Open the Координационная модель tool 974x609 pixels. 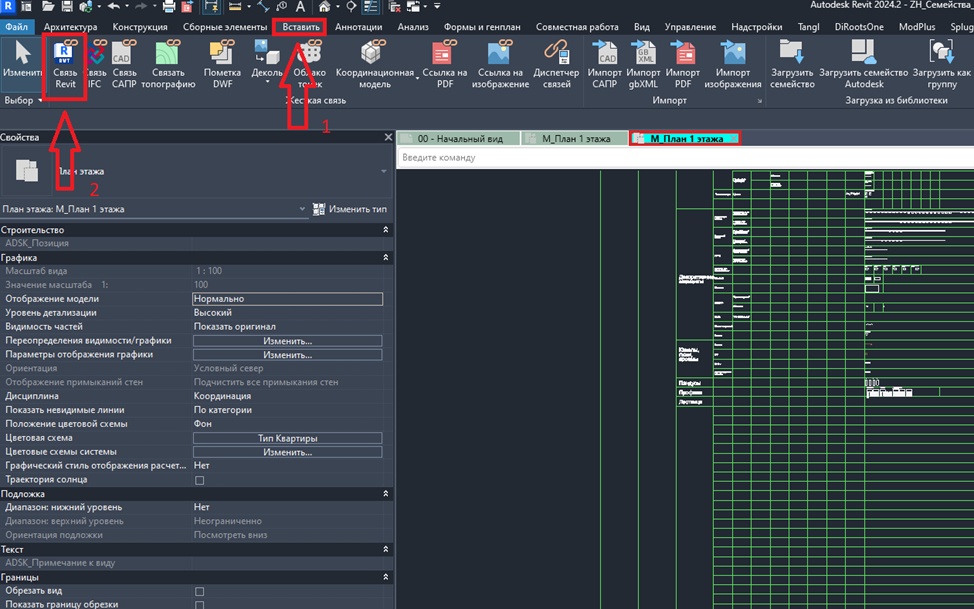375,65
